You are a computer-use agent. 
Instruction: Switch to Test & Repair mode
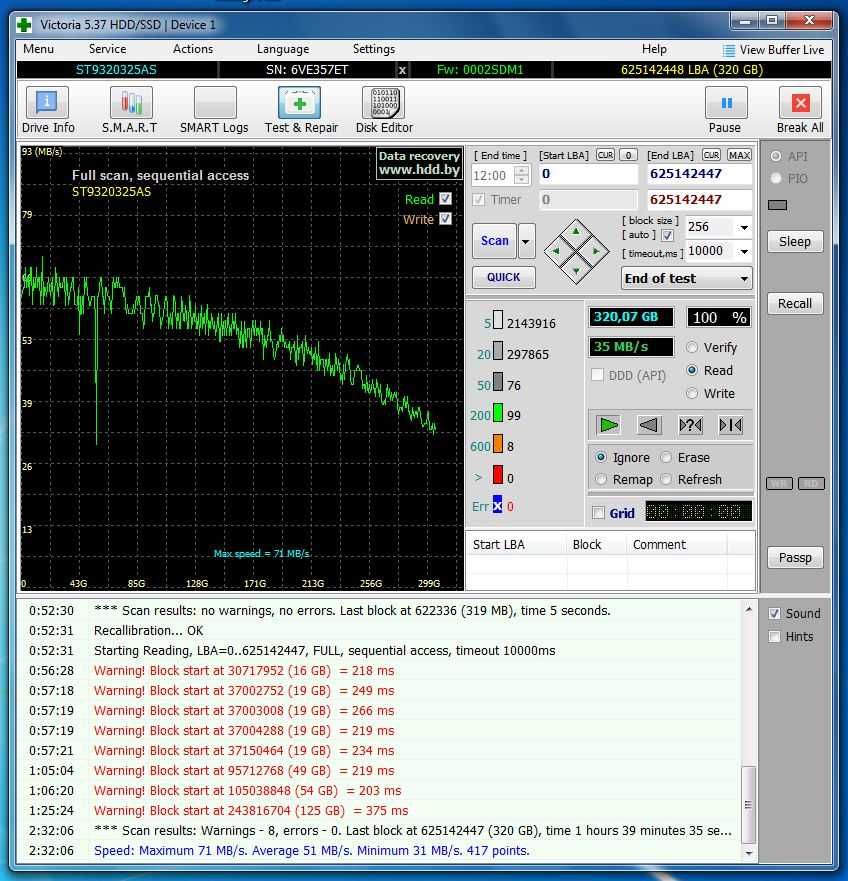[x=301, y=110]
